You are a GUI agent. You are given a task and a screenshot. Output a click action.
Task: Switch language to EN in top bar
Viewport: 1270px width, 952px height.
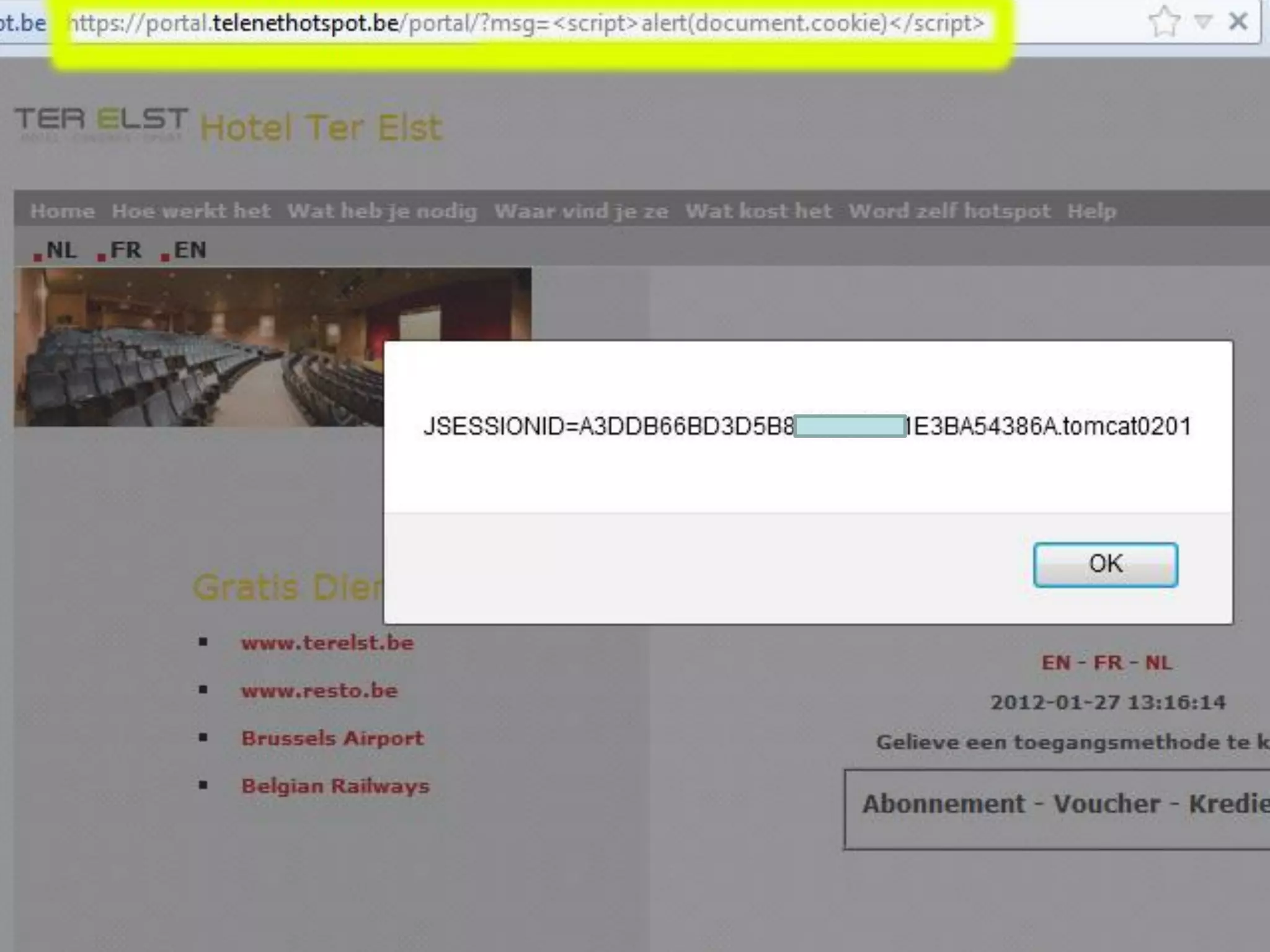tap(189, 250)
